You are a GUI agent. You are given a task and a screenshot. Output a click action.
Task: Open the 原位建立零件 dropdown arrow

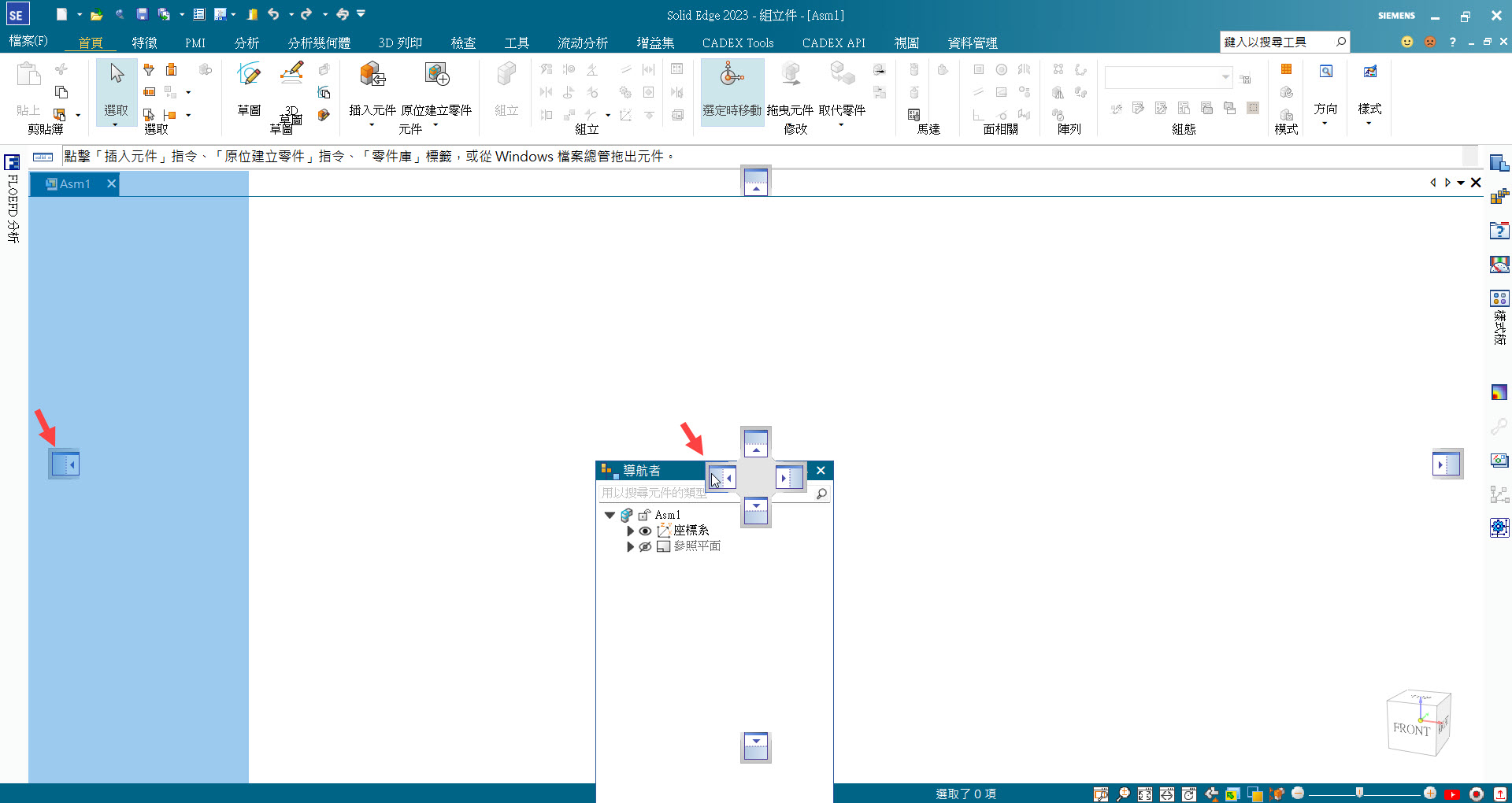tap(435, 124)
